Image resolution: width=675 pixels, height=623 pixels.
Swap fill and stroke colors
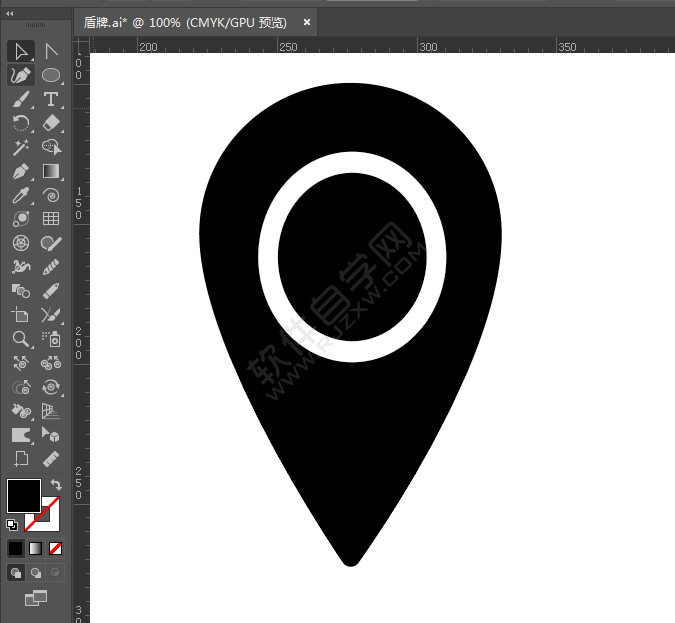pos(56,484)
